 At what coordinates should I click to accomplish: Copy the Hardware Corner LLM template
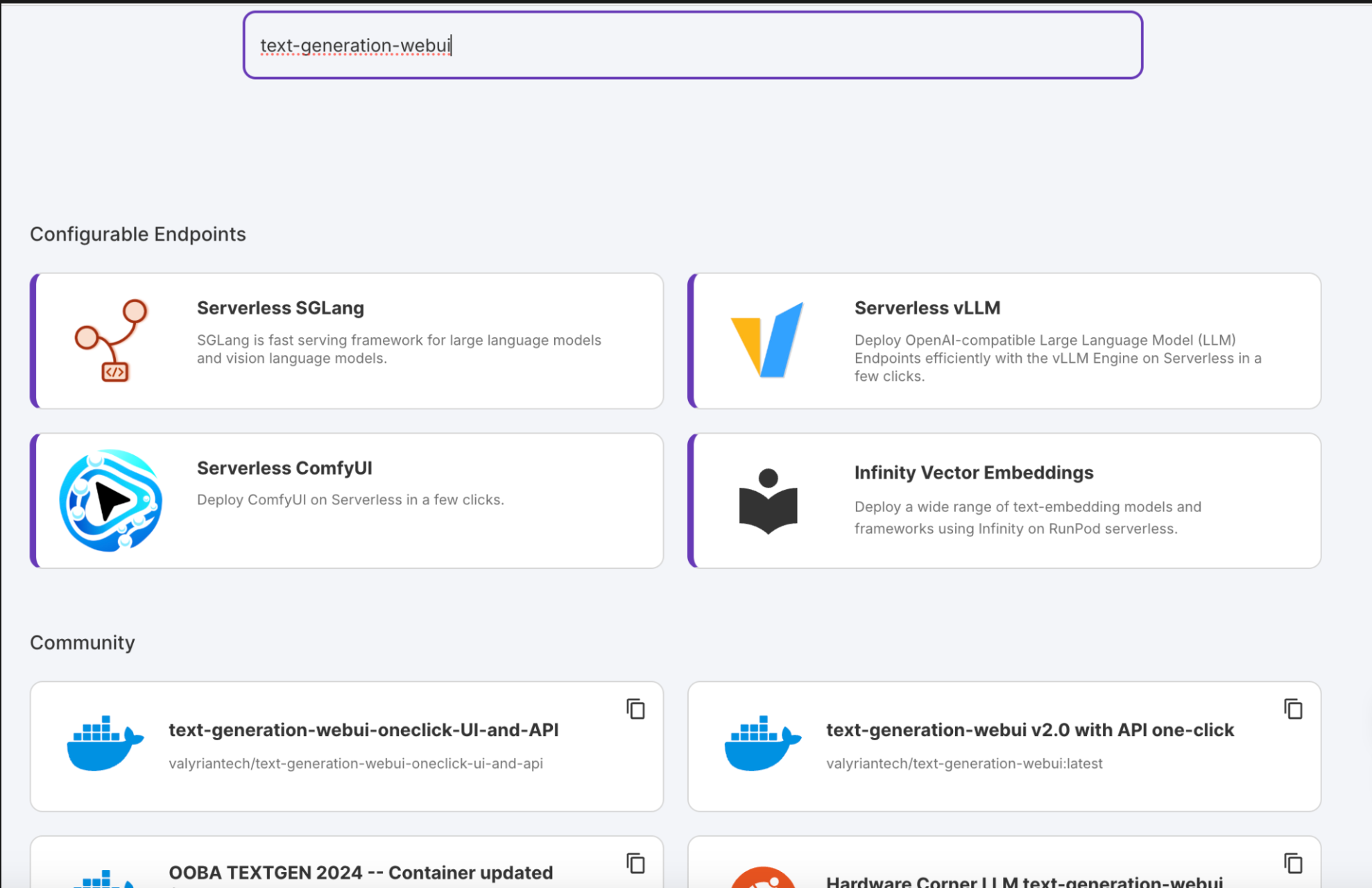pyautogui.click(x=1293, y=864)
